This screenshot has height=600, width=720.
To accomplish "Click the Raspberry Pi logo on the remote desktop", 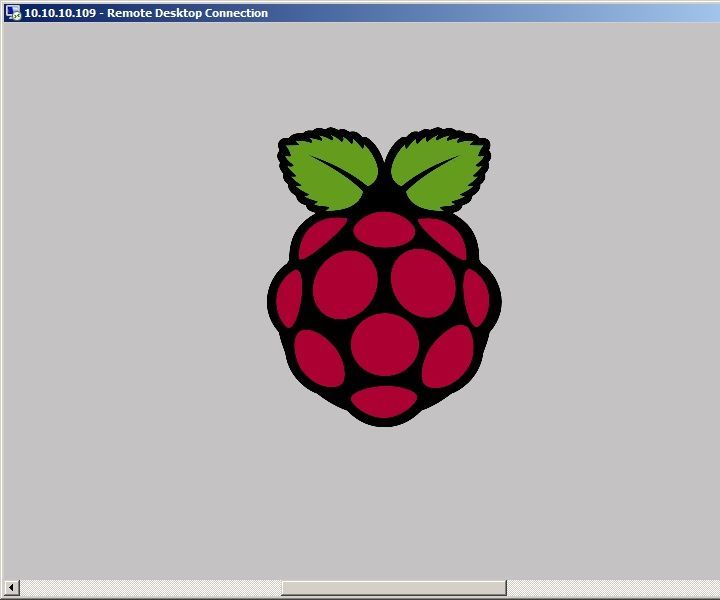I will (x=384, y=277).
